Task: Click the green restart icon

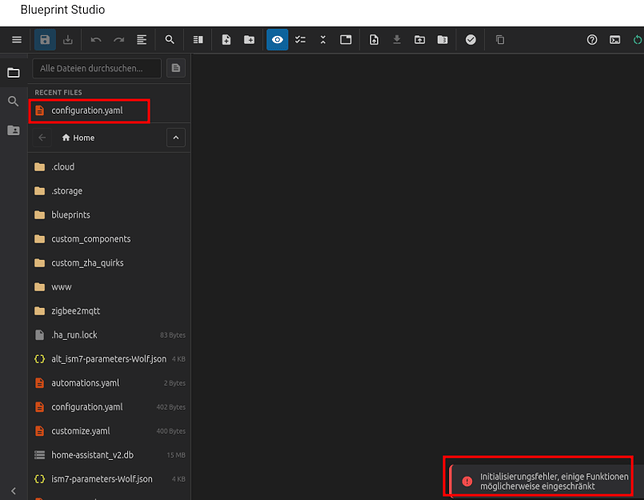Action: pyautogui.click(x=637, y=40)
